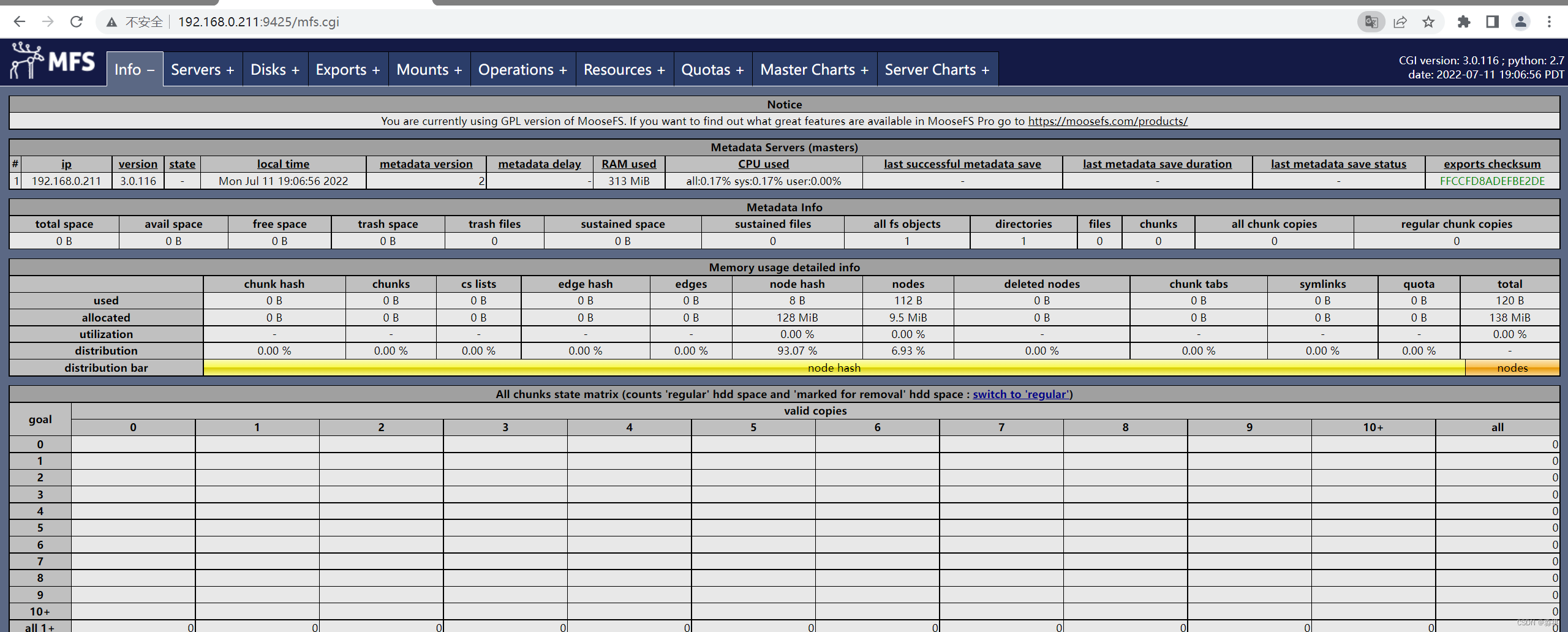Click the 'valid copies' matrix header
This screenshot has width=1568, height=632.
pyautogui.click(x=815, y=410)
